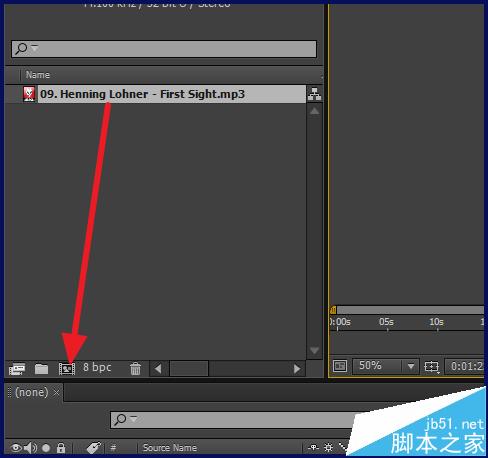Click the Timeline panel search field

click(x=233, y=420)
